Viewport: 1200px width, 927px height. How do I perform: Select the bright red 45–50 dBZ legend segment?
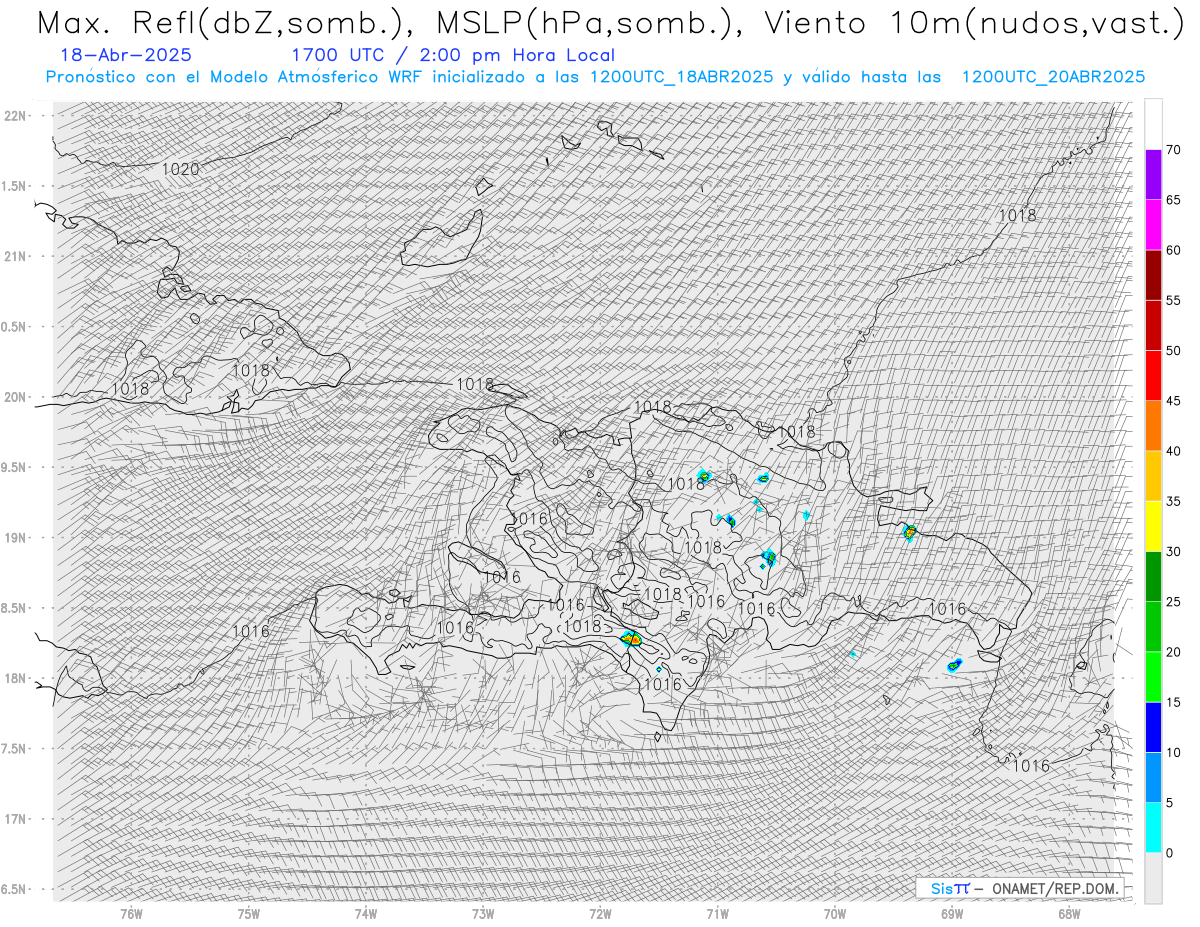(x=1153, y=375)
